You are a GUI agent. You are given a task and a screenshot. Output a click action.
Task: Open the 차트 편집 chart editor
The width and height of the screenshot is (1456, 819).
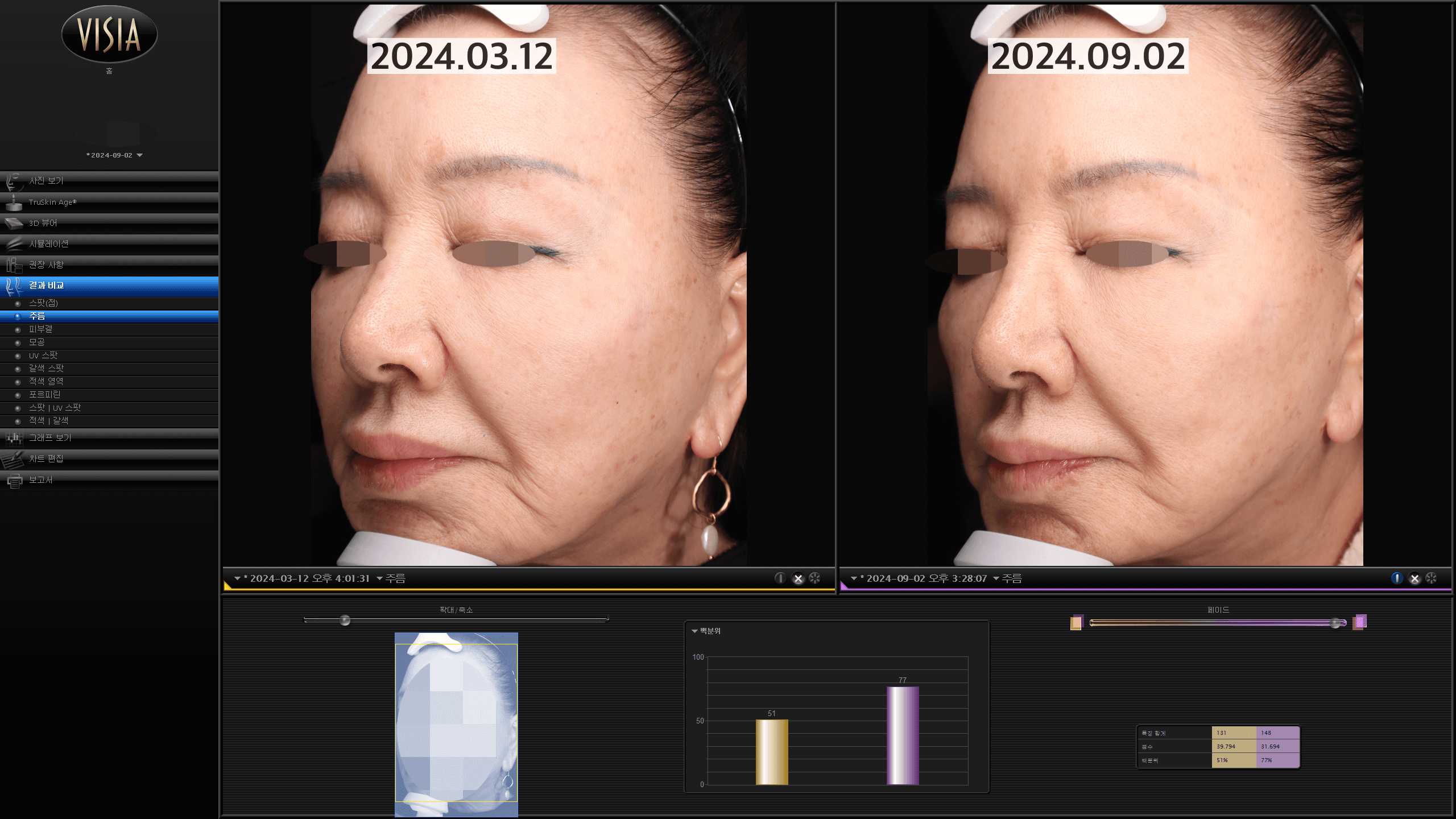(x=109, y=459)
